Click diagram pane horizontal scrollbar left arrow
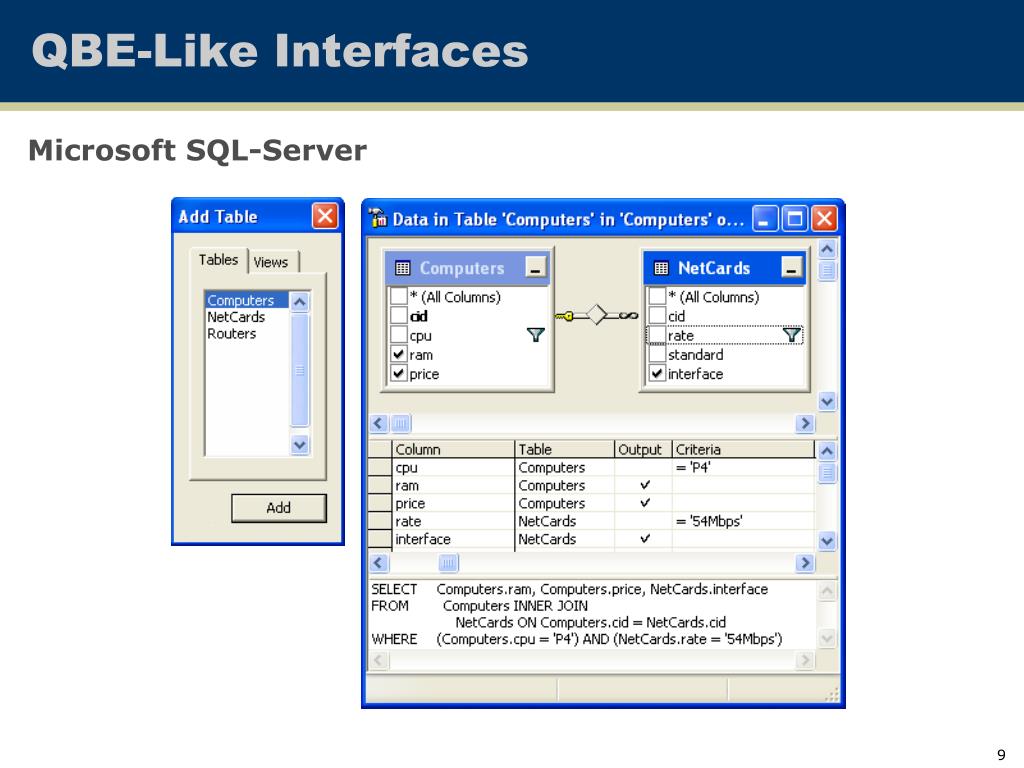1024x768 pixels. (x=379, y=423)
